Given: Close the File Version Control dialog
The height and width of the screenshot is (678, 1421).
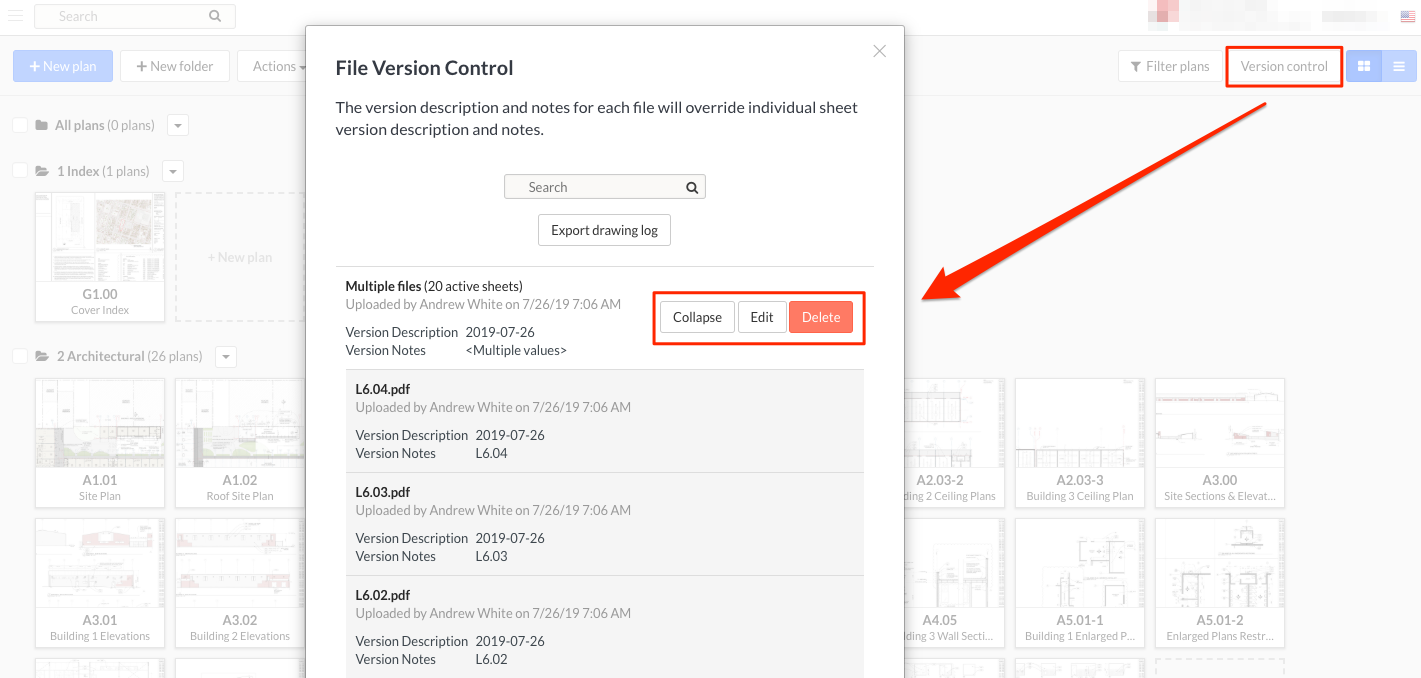Looking at the screenshot, I should 879,51.
